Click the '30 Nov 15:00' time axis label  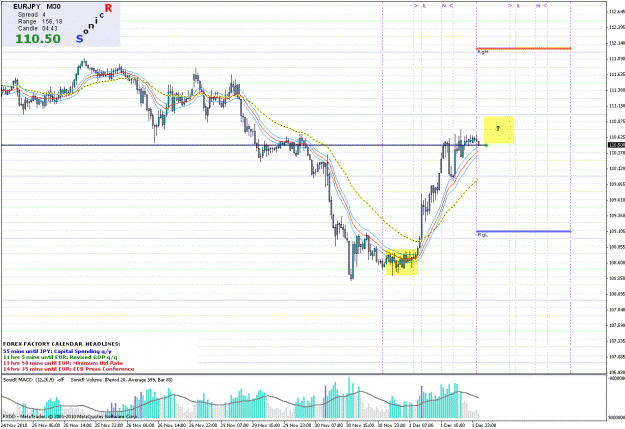click(x=361, y=425)
